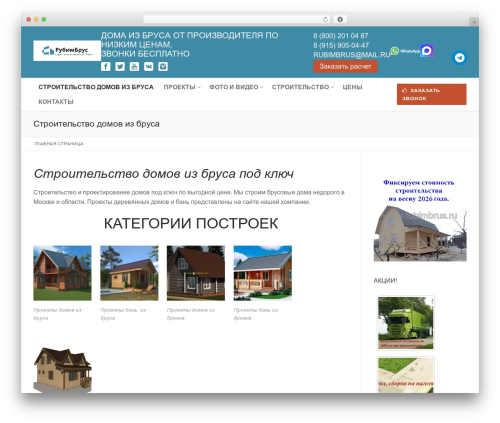Open the Instagram social icon
Image resolution: width=500 pixels, height=423 pixels.
point(163,66)
